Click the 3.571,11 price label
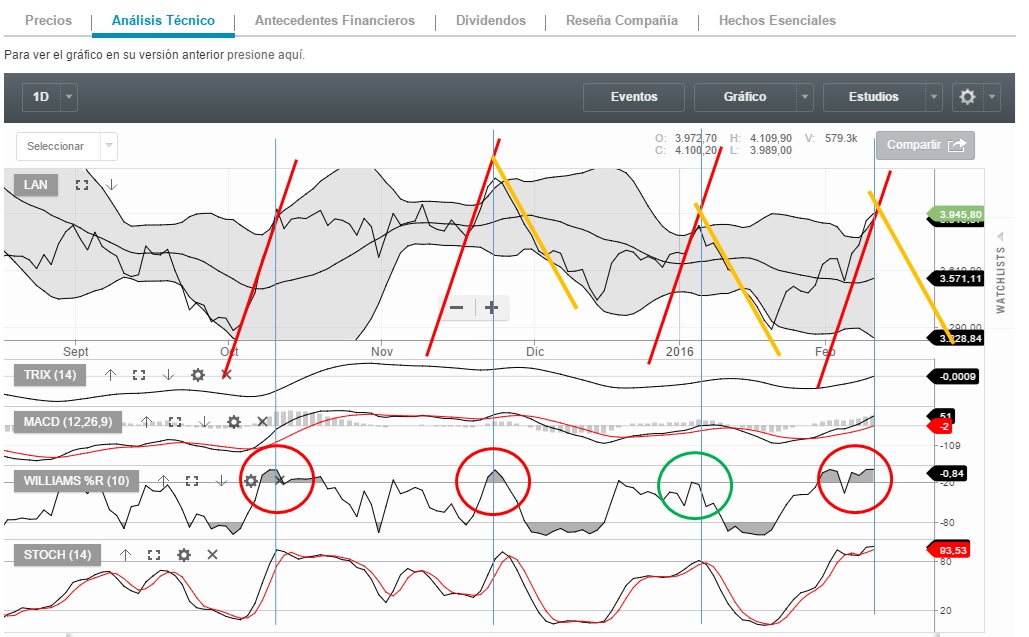Viewport: 1029px width, 637px height. click(x=956, y=279)
